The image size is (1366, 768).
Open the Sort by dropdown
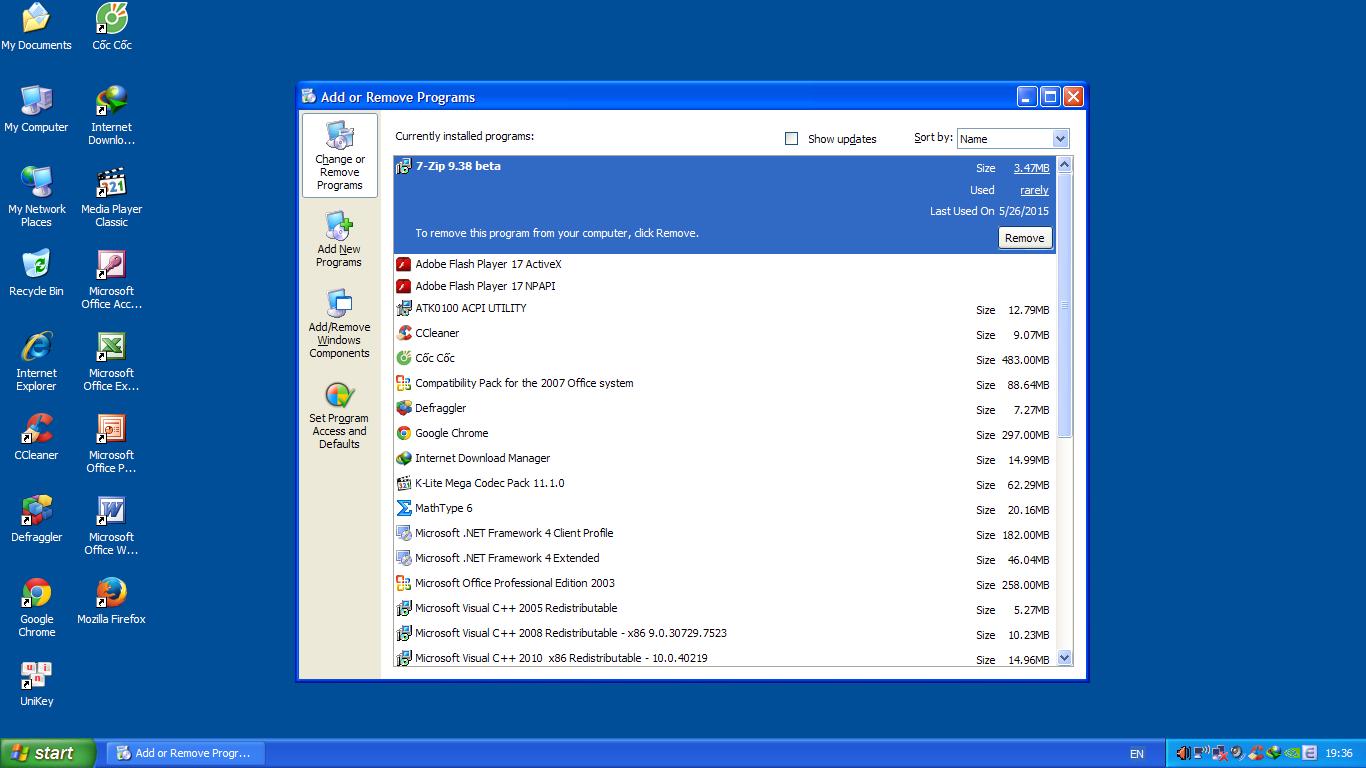1060,139
